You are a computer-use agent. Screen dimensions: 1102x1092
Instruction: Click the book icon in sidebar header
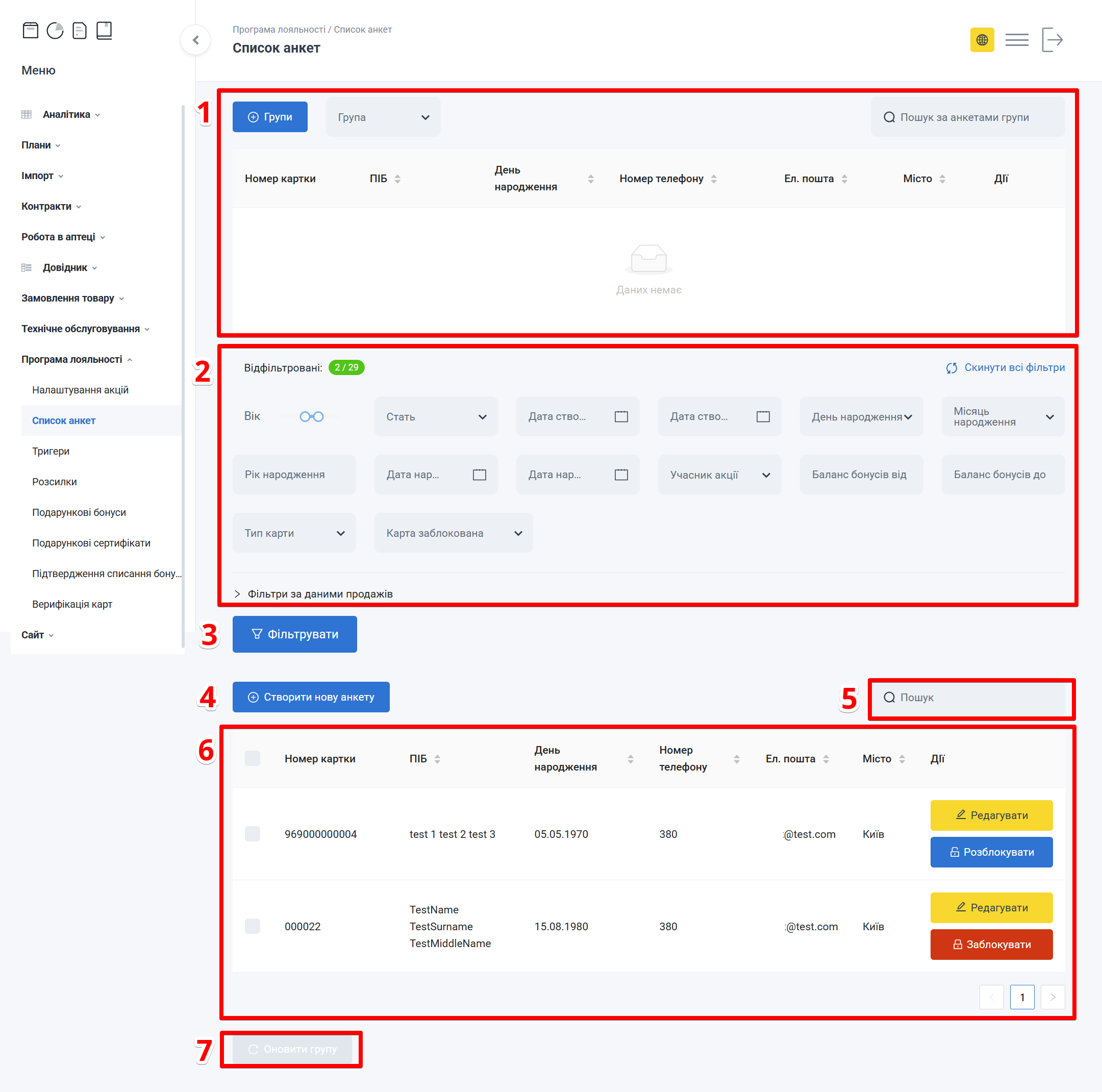coord(104,30)
